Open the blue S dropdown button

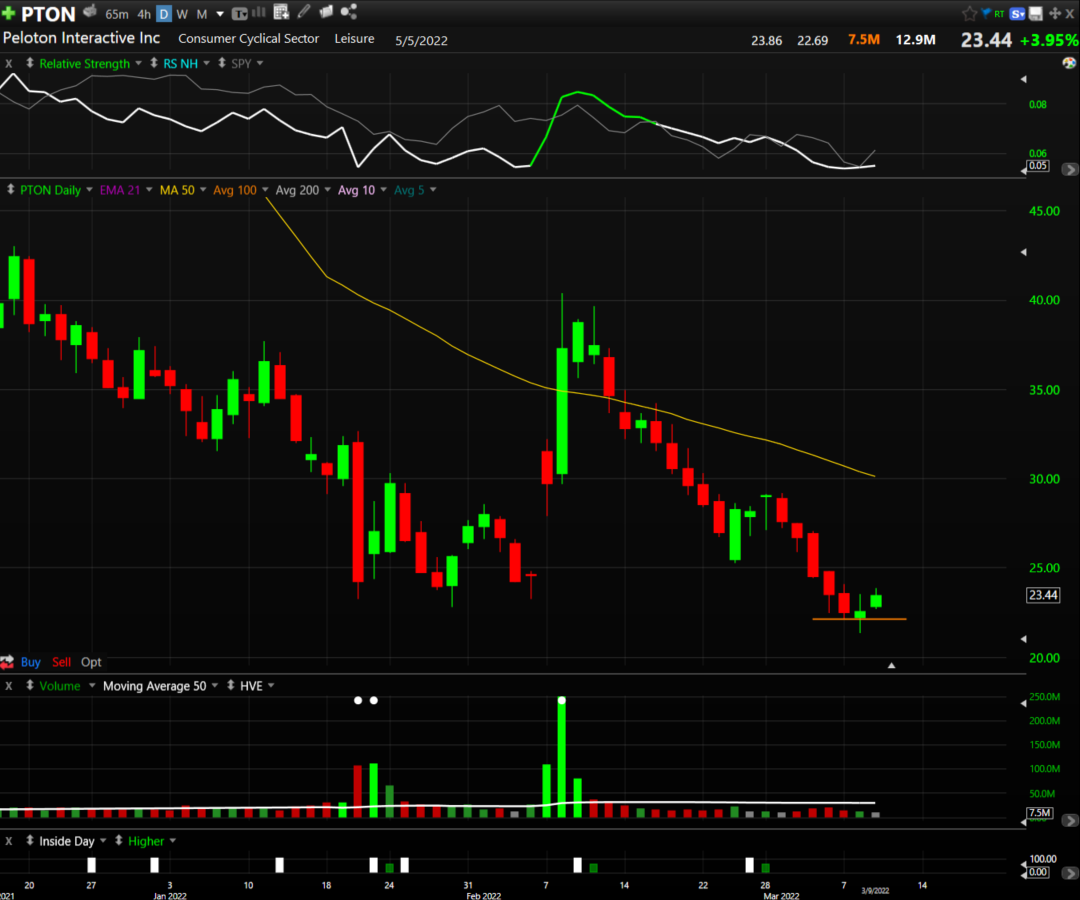point(1017,13)
